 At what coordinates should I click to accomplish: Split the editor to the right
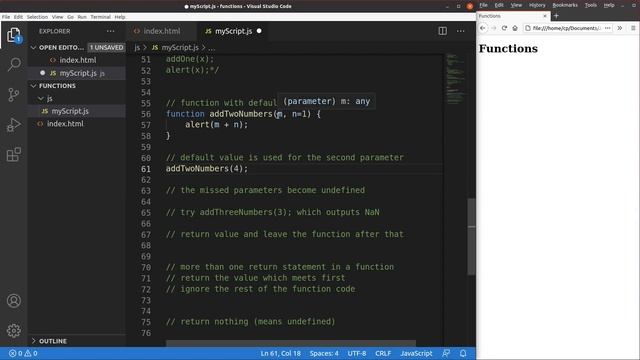442,31
